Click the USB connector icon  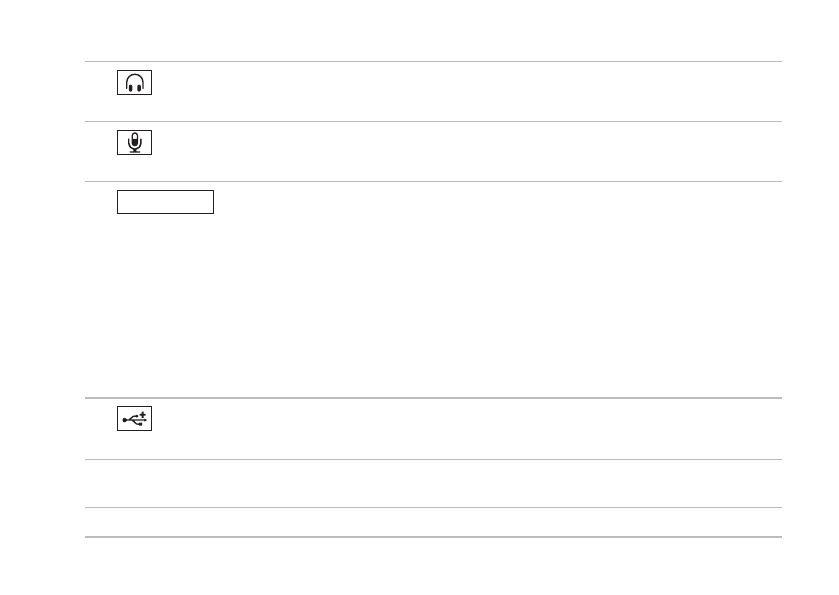[135, 421]
